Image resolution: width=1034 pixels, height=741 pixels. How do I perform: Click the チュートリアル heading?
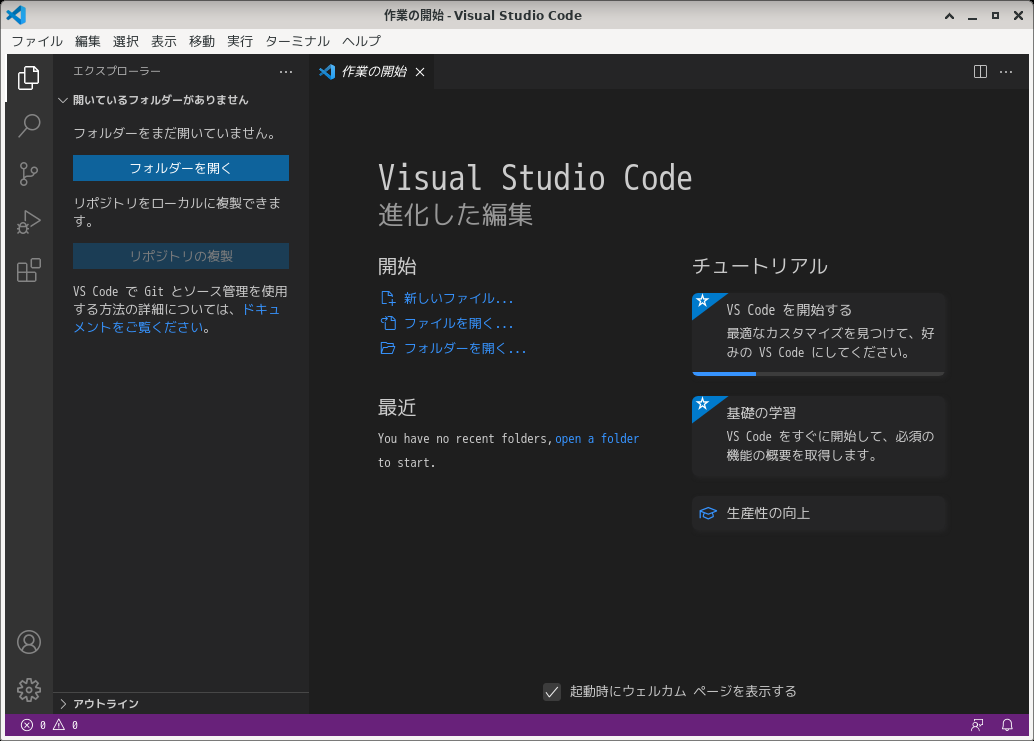click(x=760, y=266)
